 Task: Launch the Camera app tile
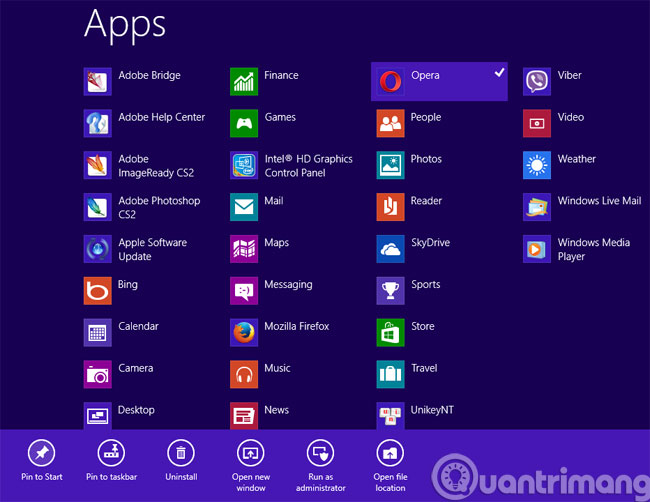[x=97, y=374]
